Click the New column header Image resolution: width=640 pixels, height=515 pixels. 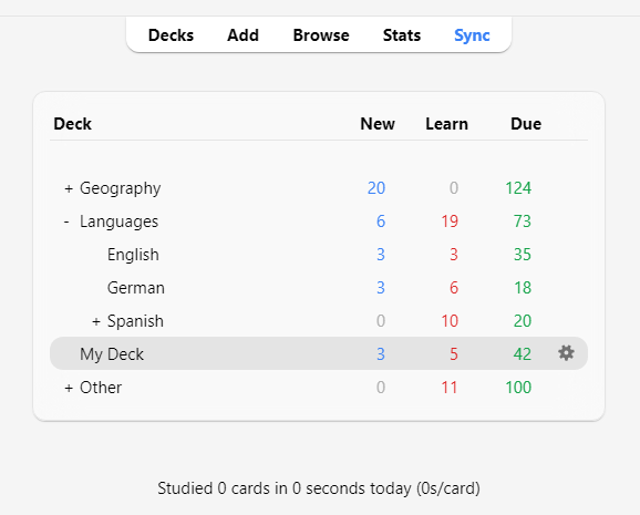tap(377, 124)
